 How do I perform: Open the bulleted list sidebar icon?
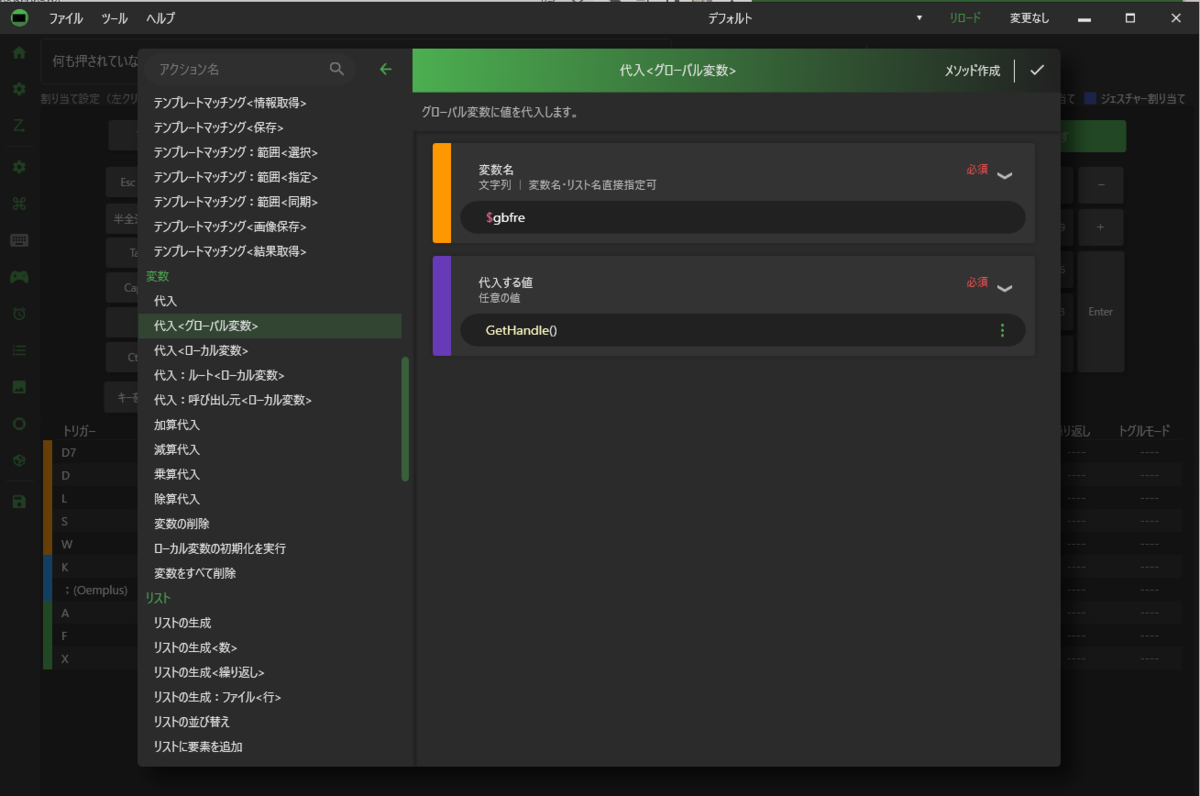click(19, 350)
